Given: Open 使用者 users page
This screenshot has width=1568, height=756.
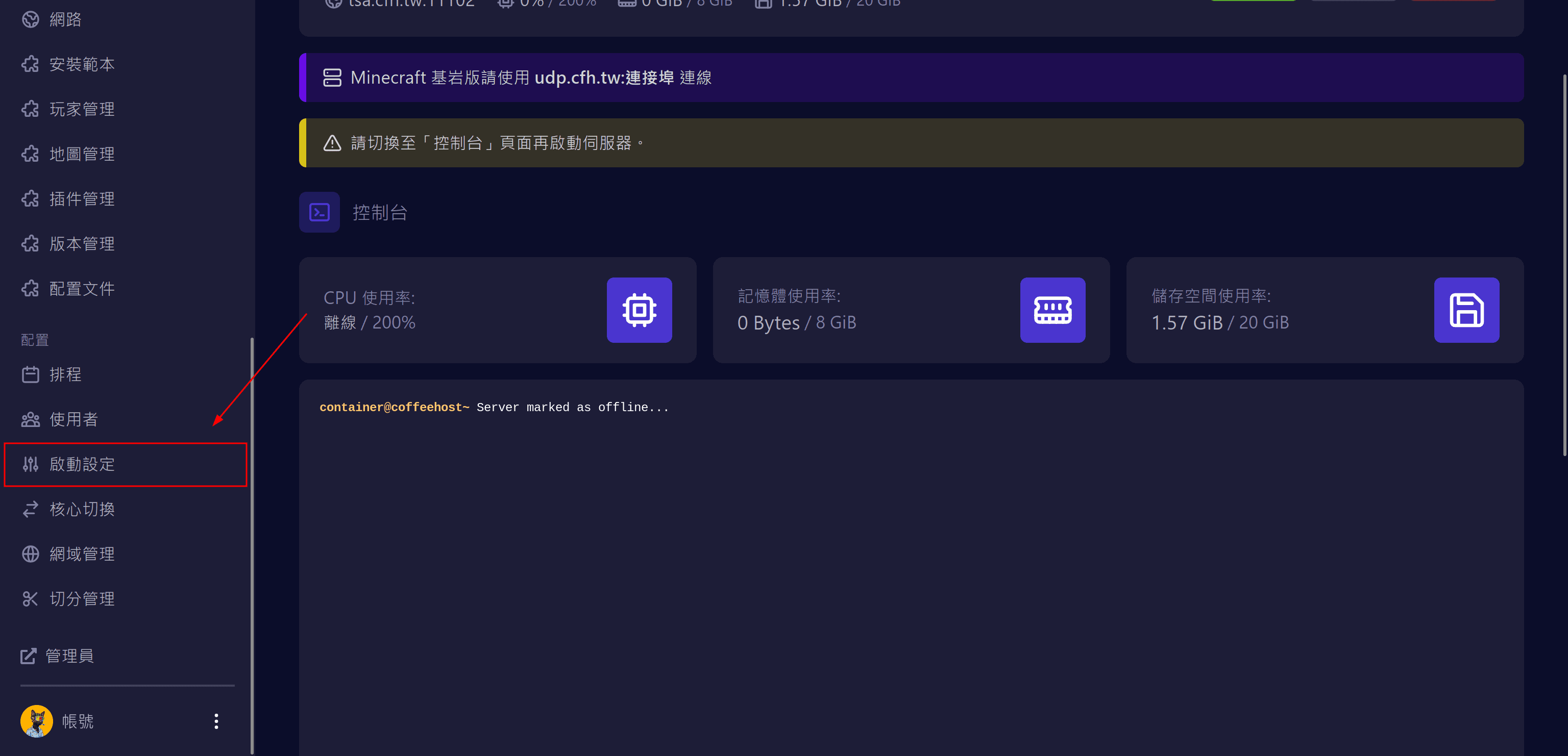Looking at the screenshot, I should click(73, 420).
